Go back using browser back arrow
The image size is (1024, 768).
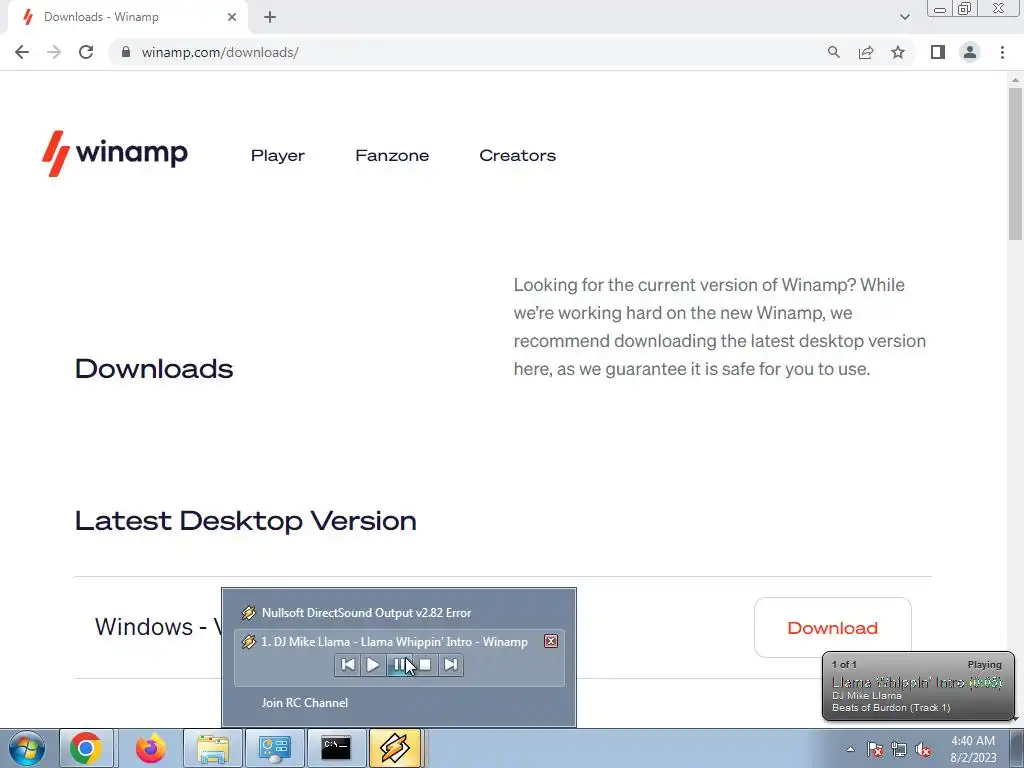click(22, 52)
